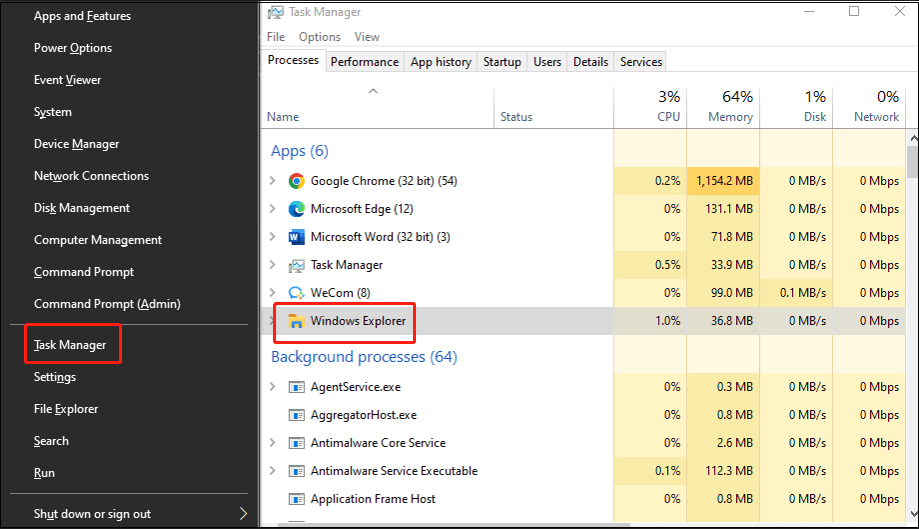Expand the WeCom process group
Image resolution: width=919 pixels, height=529 pixels.
tap(273, 292)
